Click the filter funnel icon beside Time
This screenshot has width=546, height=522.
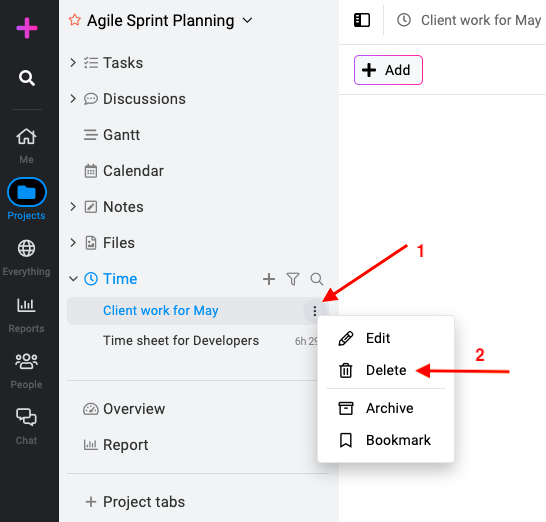coord(293,279)
